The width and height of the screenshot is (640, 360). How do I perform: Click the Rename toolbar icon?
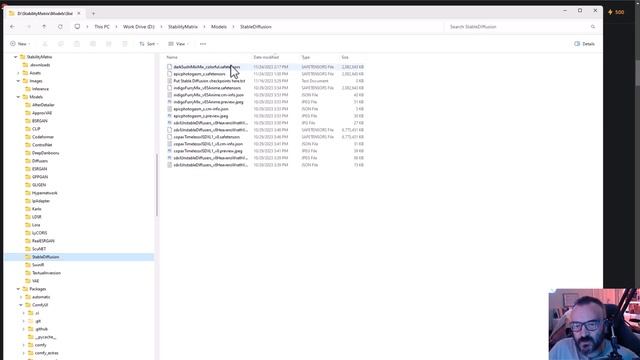93,44
